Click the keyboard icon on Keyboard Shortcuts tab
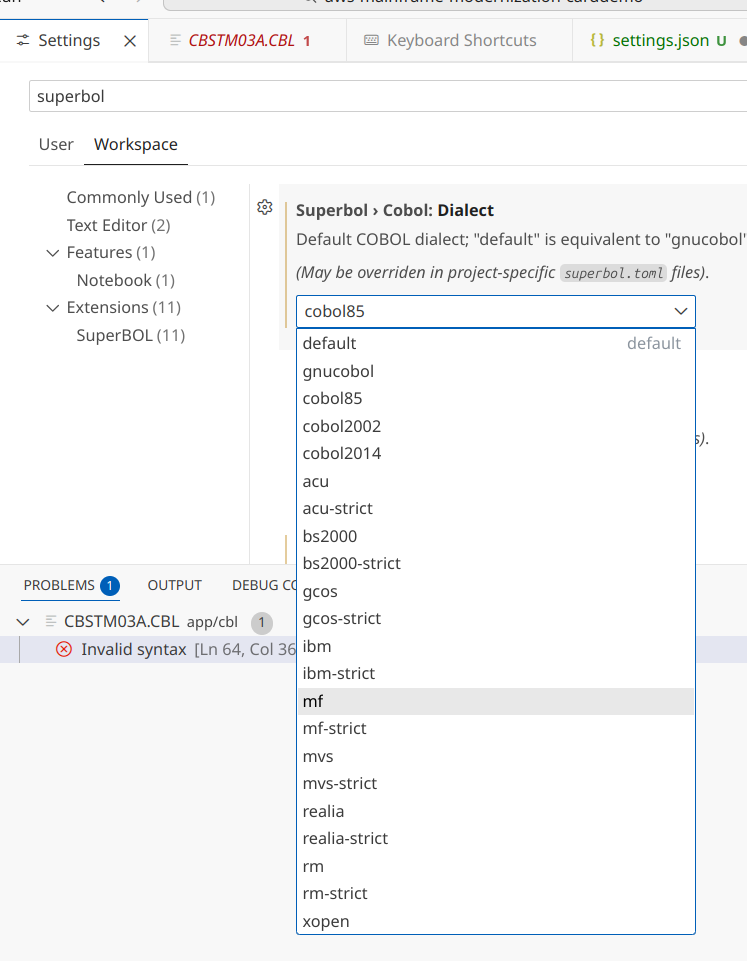This screenshot has width=747, height=961. pos(371,41)
